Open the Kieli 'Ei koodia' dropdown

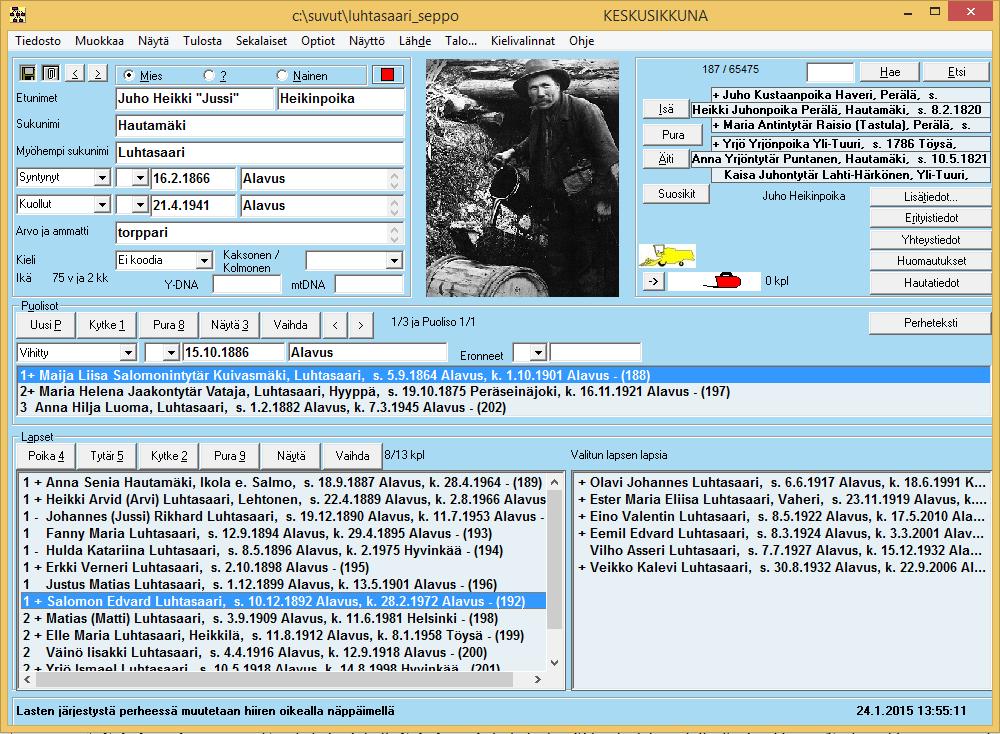point(204,260)
